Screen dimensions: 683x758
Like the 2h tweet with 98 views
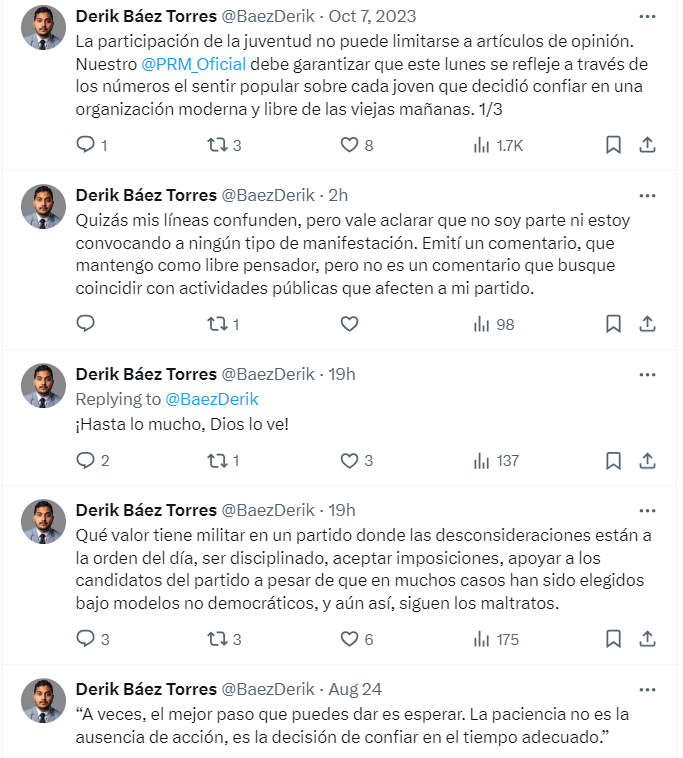[349, 324]
